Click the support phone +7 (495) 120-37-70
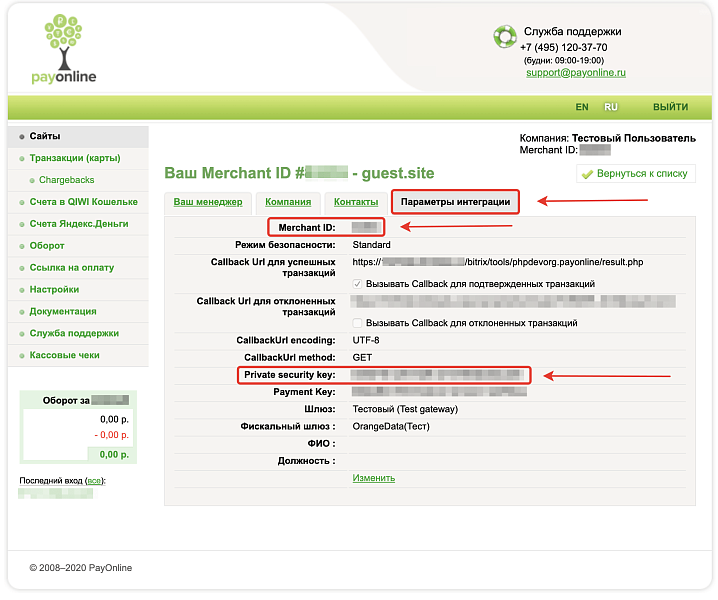 point(564,48)
